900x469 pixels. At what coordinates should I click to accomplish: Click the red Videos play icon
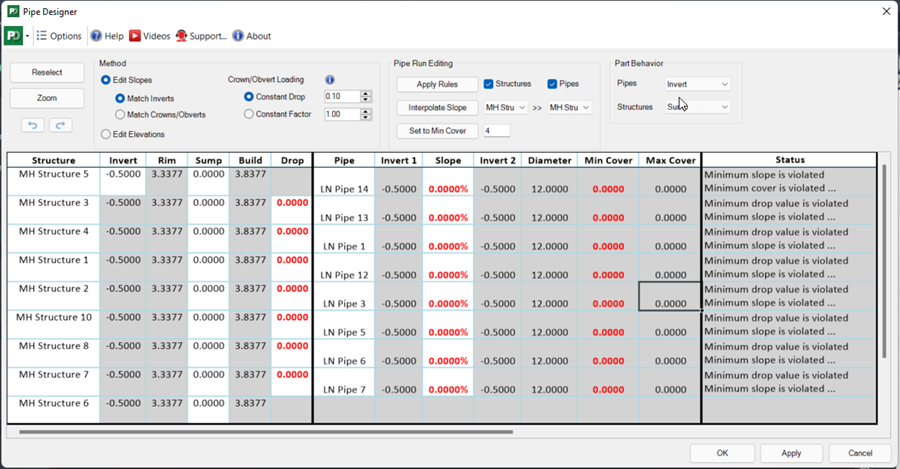click(135, 36)
